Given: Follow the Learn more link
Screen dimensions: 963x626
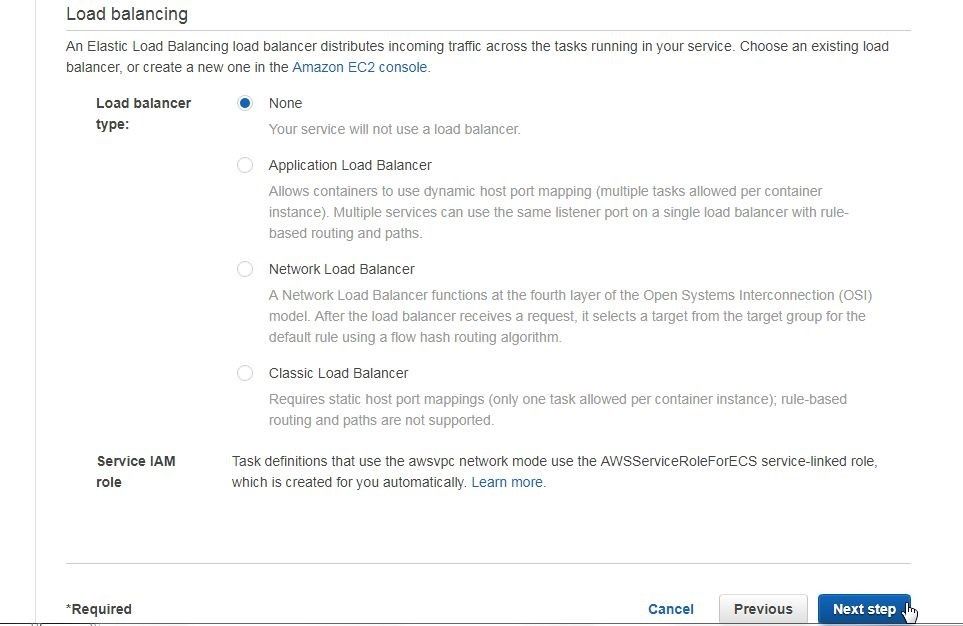Looking at the screenshot, I should pyautogui.click(x=507, y=482).
